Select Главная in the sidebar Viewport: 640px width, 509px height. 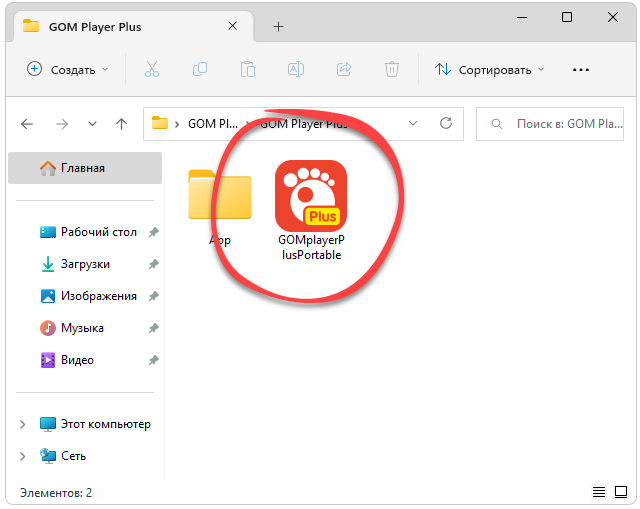click(x=85, y=168)
